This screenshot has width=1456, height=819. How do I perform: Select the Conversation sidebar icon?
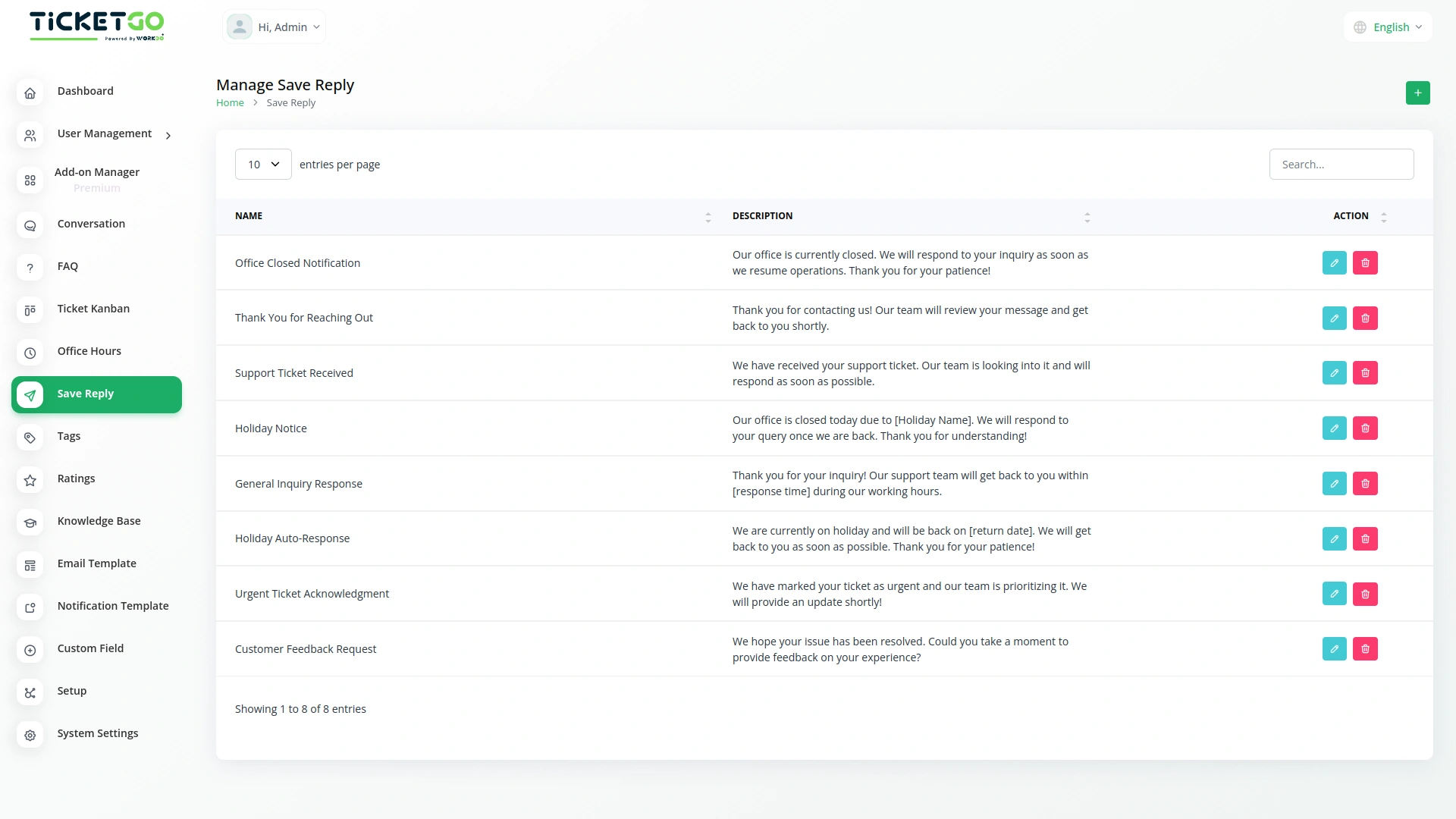click(30, 226)
